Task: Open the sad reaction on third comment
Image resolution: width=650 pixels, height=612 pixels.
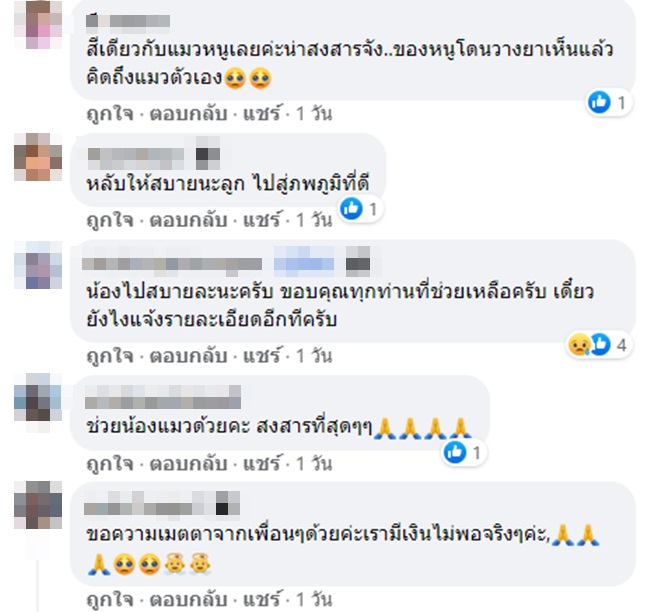Action: click(579, 344)
